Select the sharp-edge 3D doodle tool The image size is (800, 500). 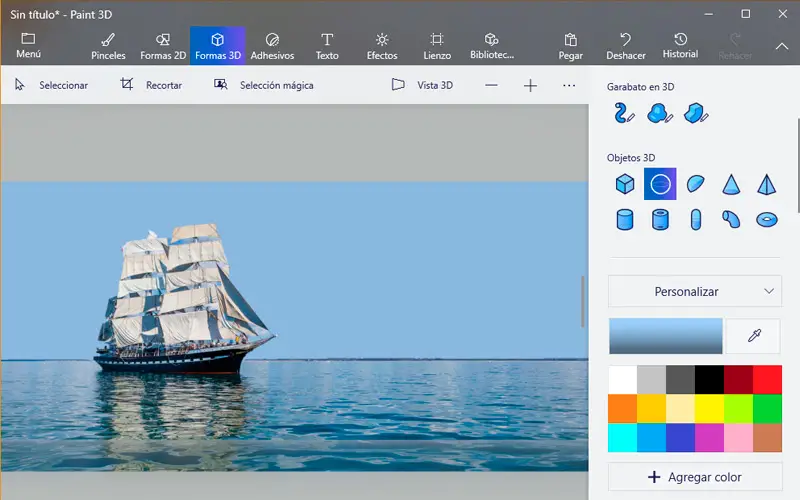tap(696, 113)
